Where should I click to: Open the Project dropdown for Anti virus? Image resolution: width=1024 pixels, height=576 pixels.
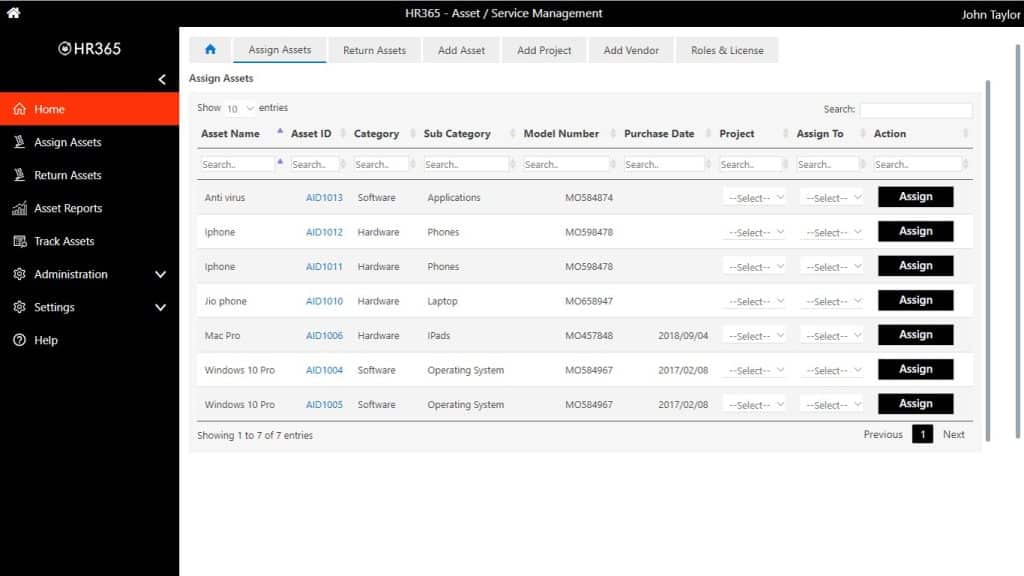click(755, 197)
